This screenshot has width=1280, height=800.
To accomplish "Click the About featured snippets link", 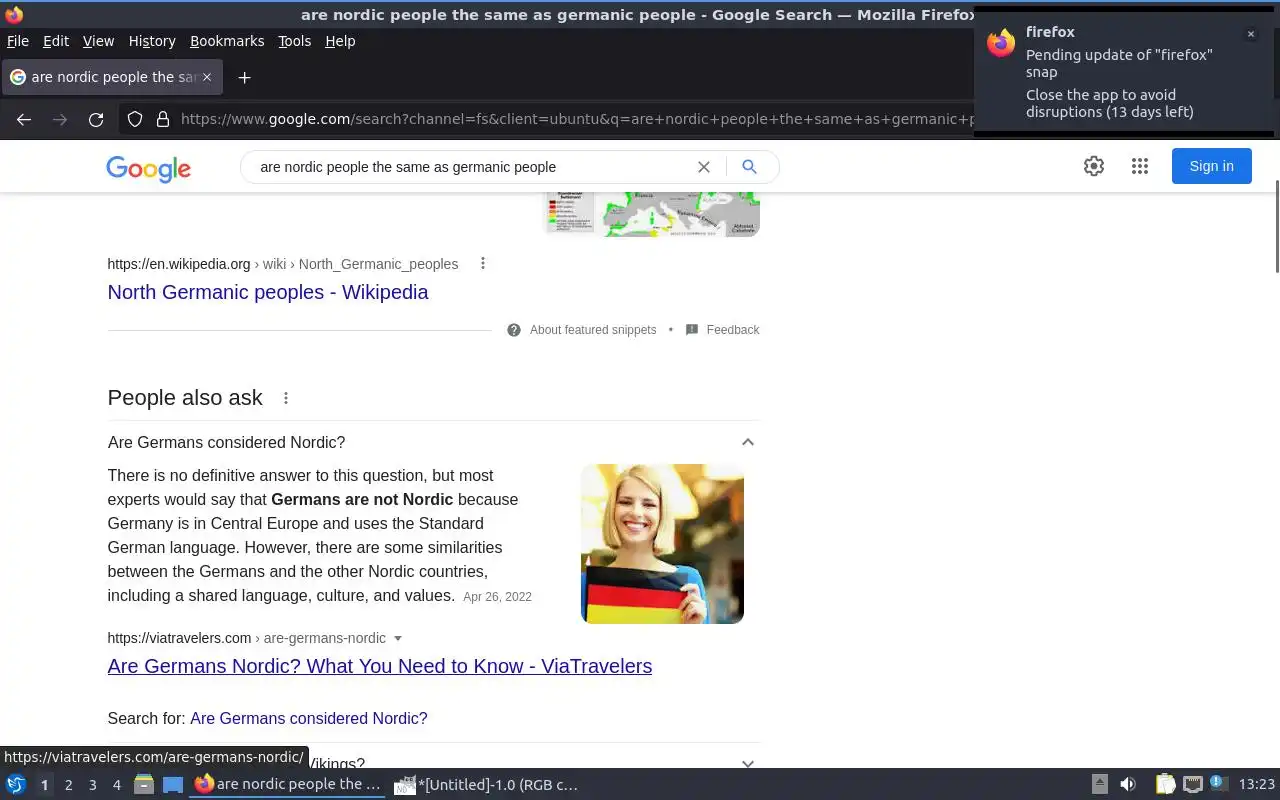I will [593, 330].
